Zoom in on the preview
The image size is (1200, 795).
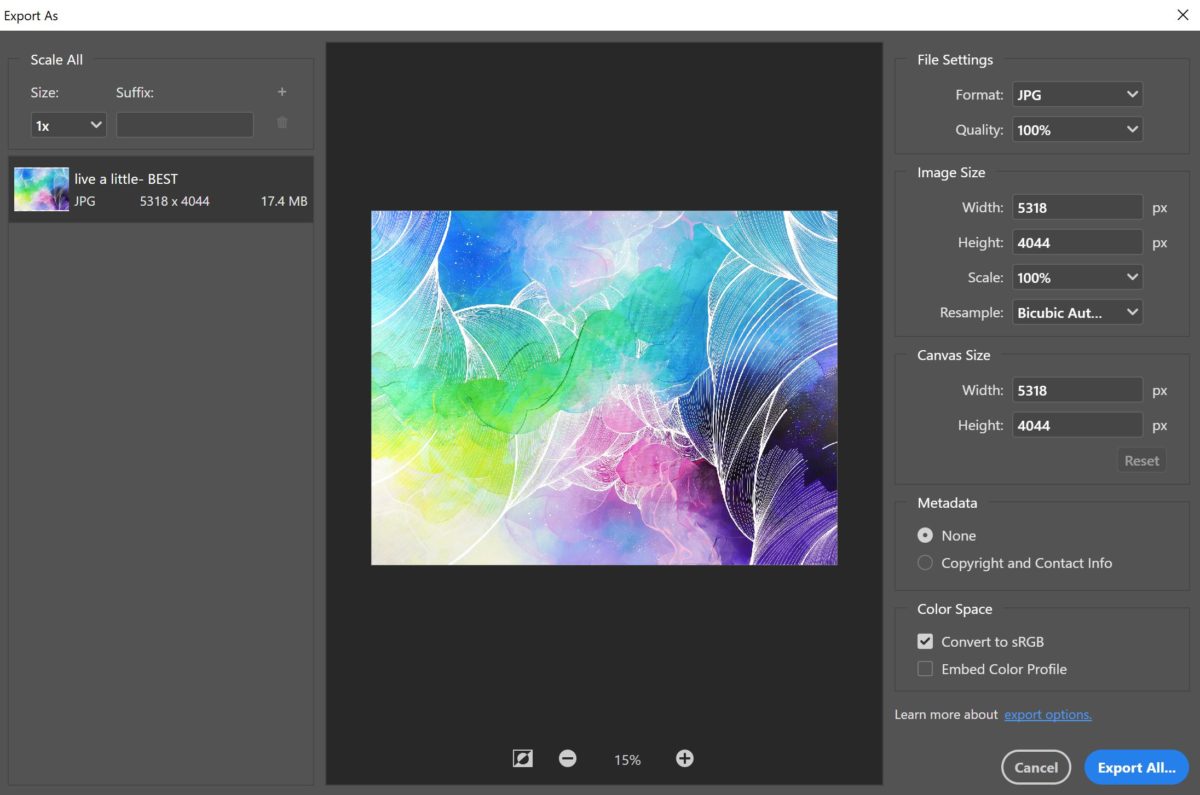click(x=684, y=758)
